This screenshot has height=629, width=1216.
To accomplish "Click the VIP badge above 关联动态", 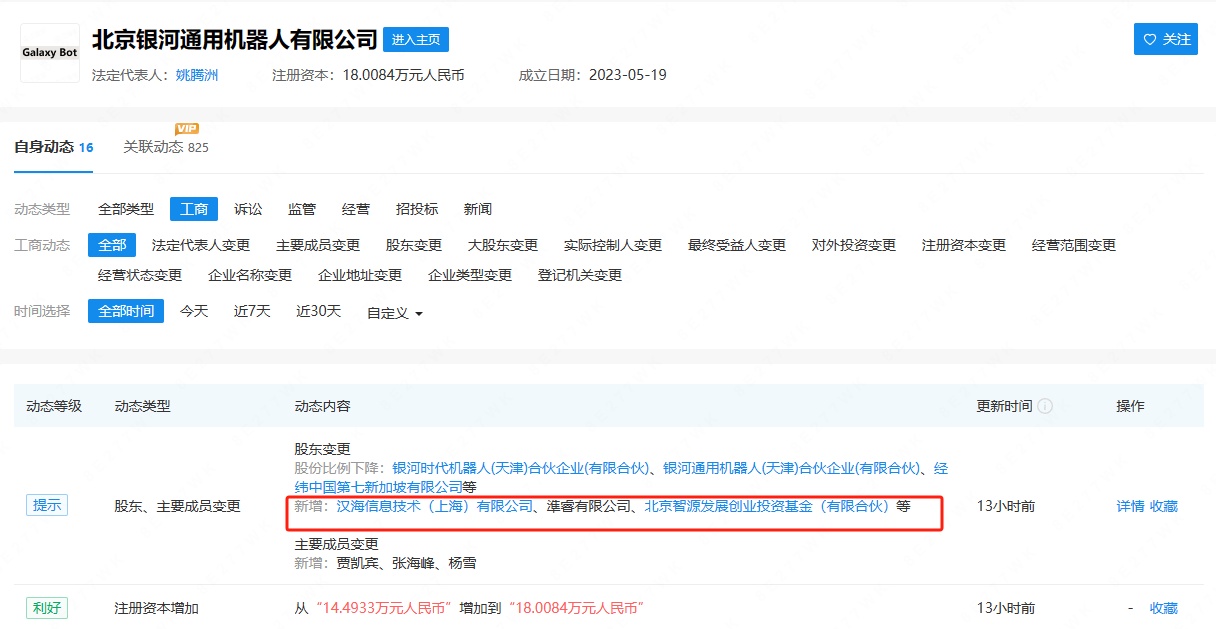I will pos(187,128).
